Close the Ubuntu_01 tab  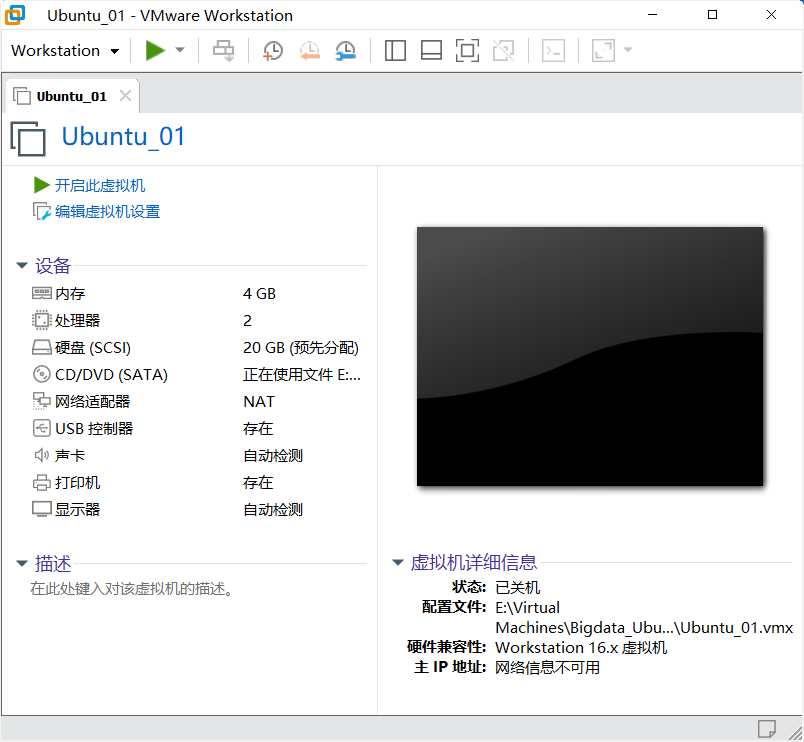[x=125, y=96]
